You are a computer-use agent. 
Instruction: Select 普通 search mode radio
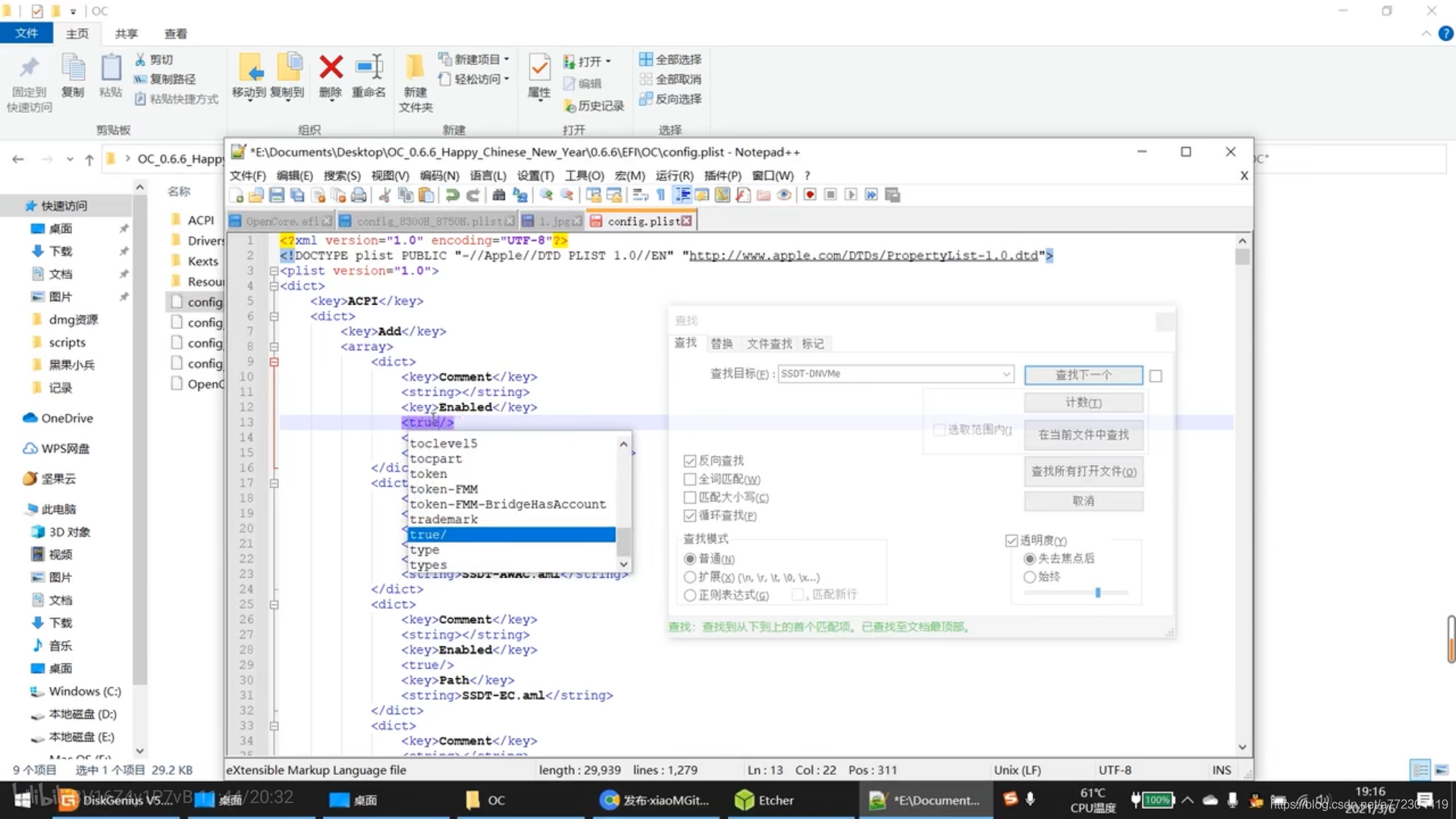click(689, 559)
